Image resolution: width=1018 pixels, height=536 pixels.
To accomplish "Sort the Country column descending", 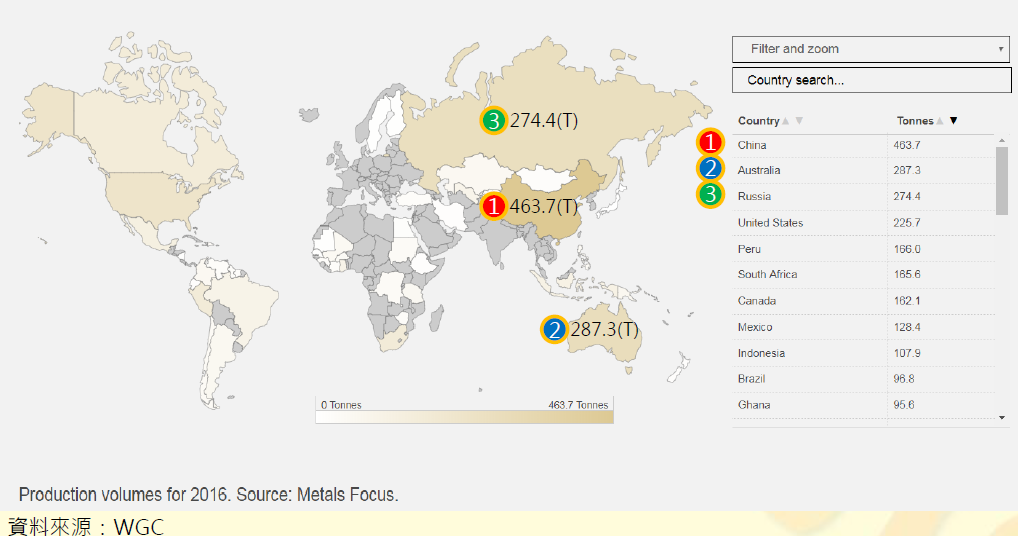I will pyautogui.click(x=799, y=121).
